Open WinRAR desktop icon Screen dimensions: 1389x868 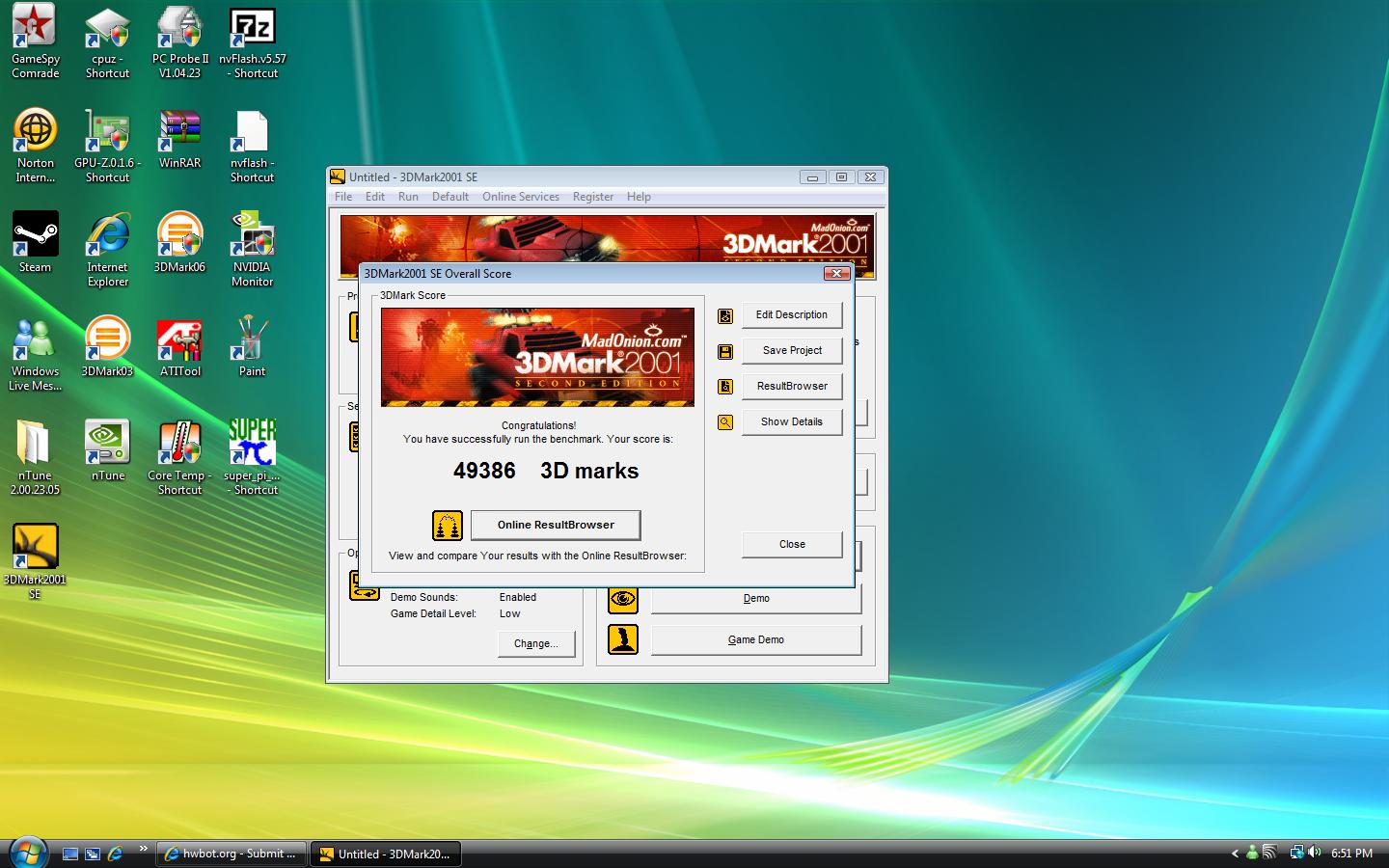coord(179,138)
